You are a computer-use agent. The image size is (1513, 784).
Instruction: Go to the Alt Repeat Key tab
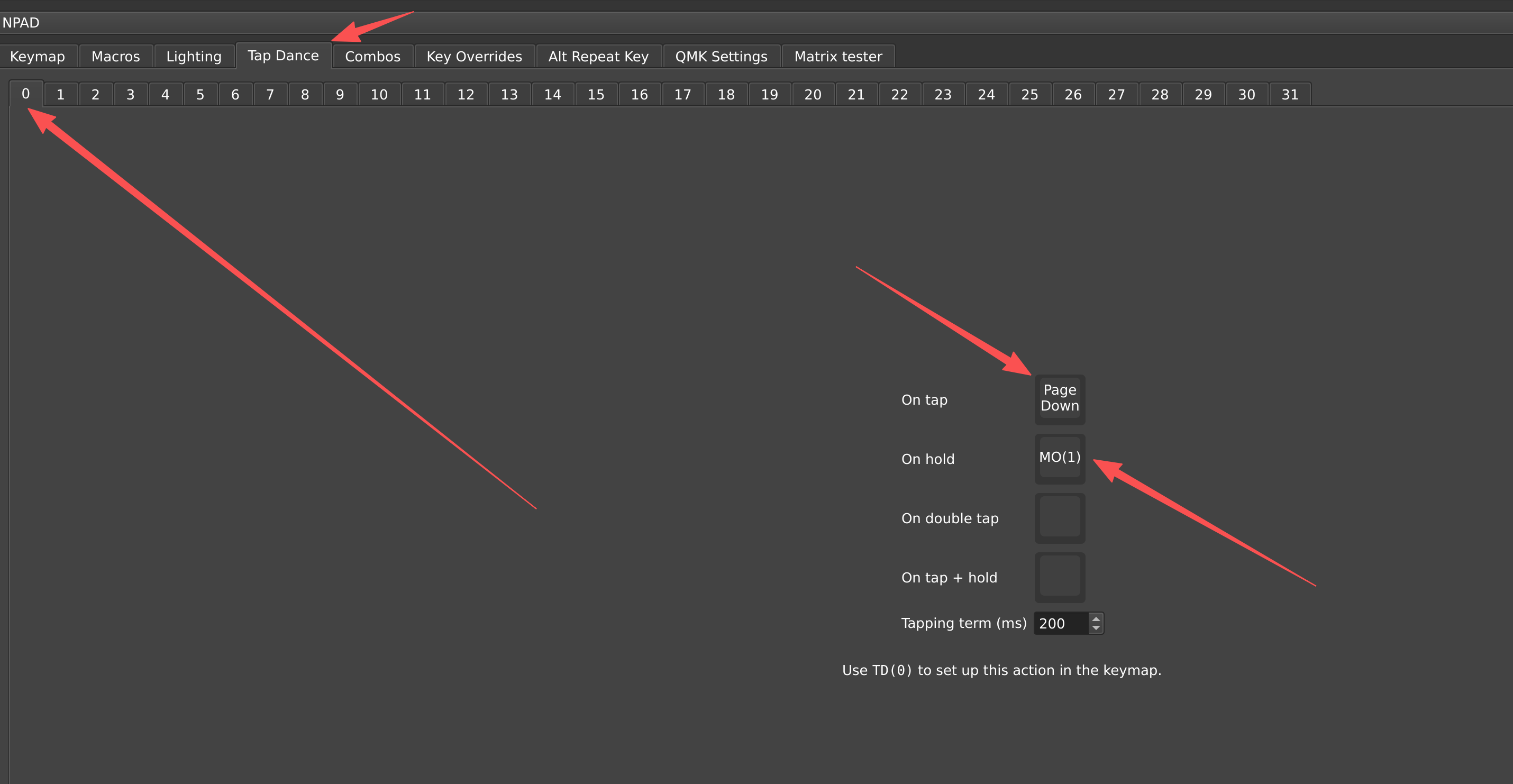(x=598, y=57)
